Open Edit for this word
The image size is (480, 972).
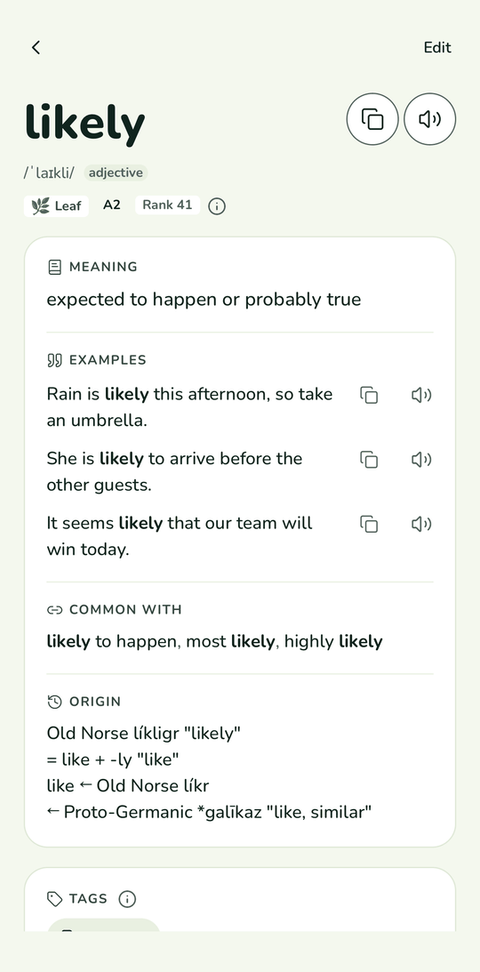click(x=437, y=48)
